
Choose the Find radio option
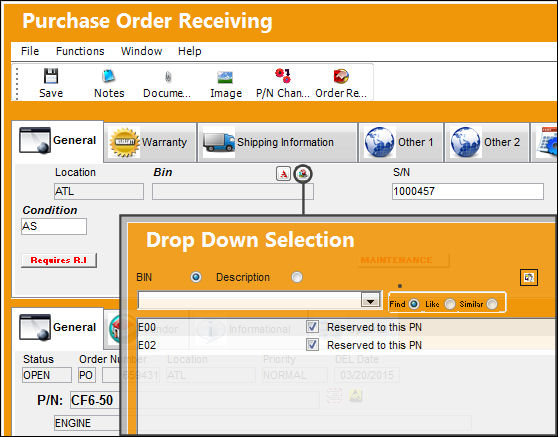414,304
